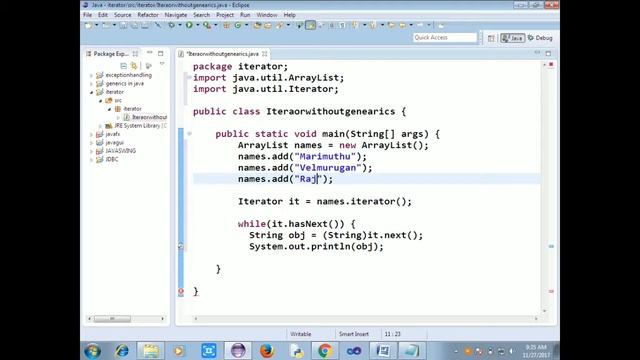
Task: Click the New file toolbar icon
Action: click(88, 25)
